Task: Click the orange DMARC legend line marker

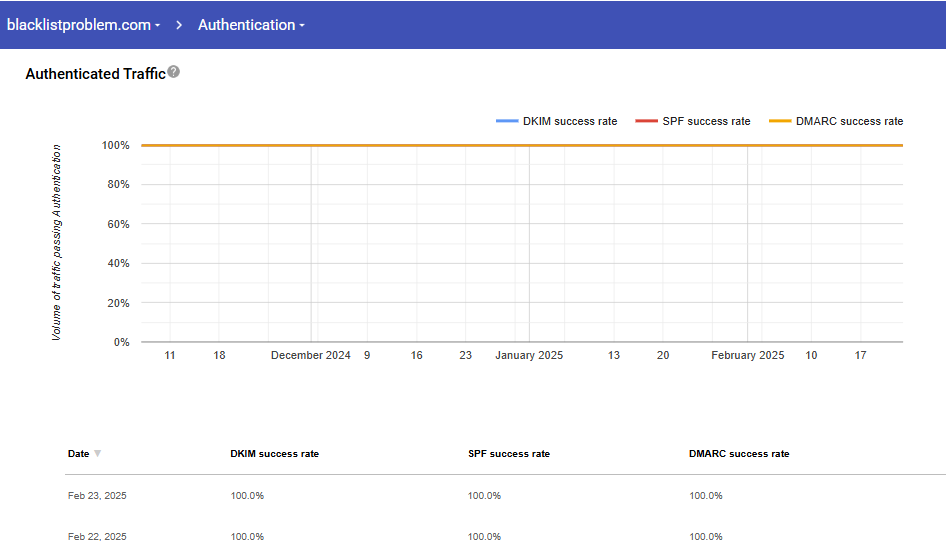Action: (x=780, y=122)
